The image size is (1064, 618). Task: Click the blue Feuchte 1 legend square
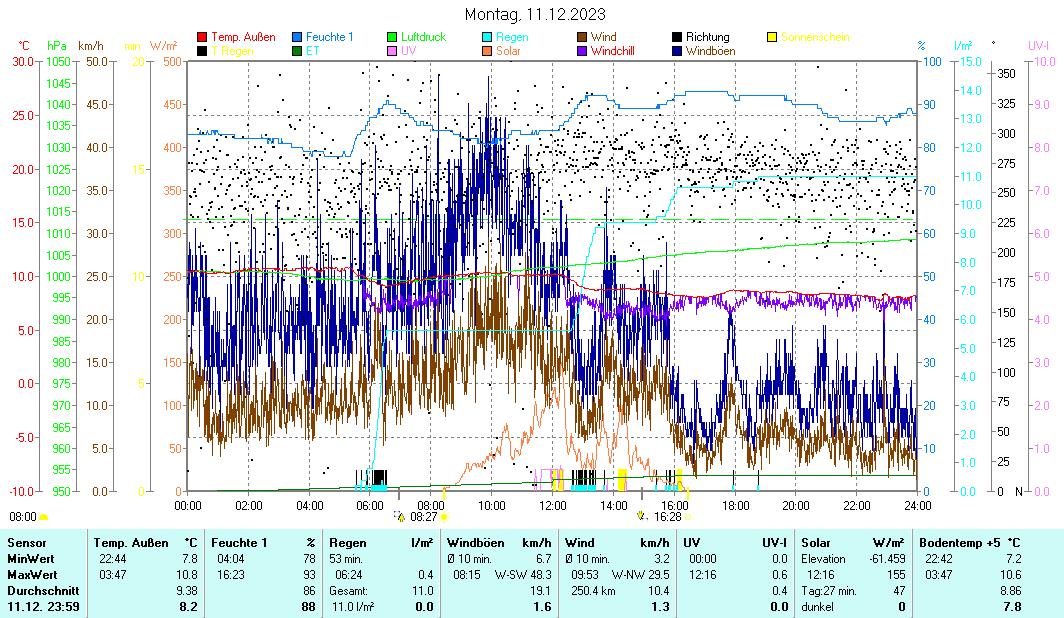point(298,37)
